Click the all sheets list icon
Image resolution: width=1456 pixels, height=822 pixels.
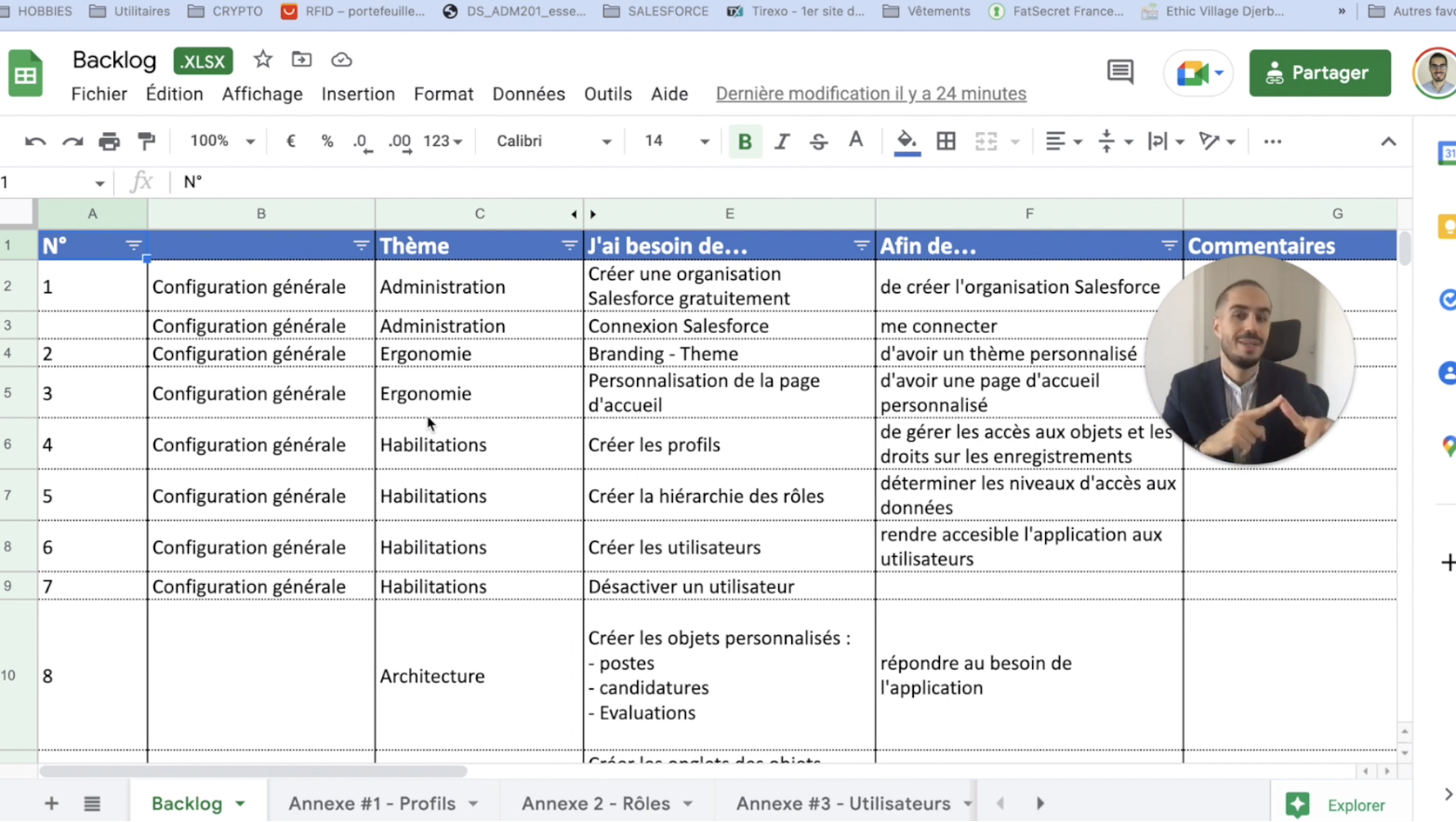click(92, 804)
